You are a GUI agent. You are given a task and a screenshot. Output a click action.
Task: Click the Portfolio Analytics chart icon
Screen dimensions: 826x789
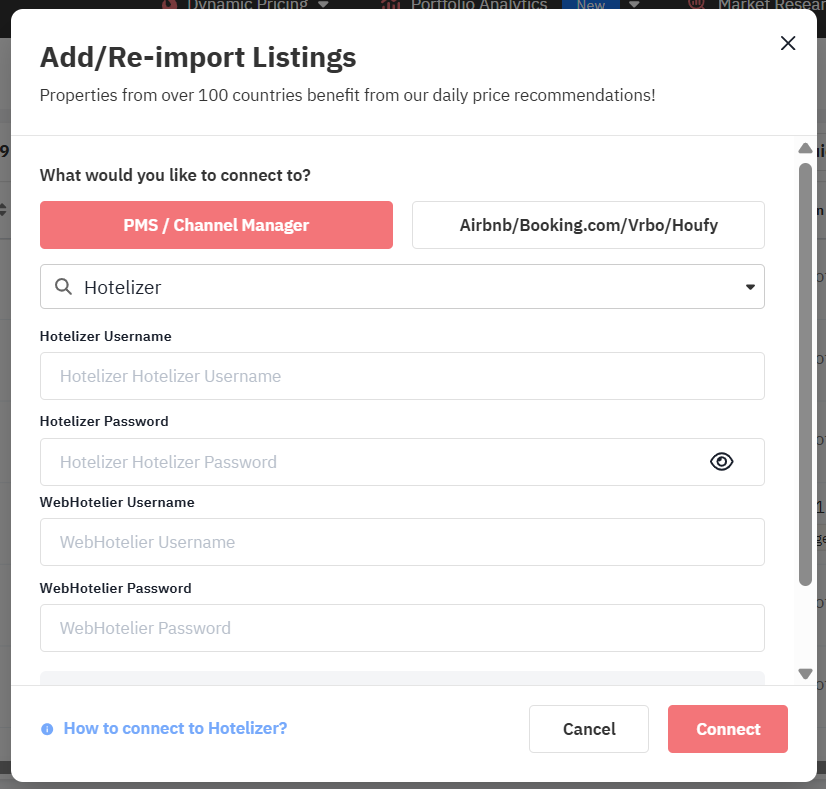click(391, 5)
